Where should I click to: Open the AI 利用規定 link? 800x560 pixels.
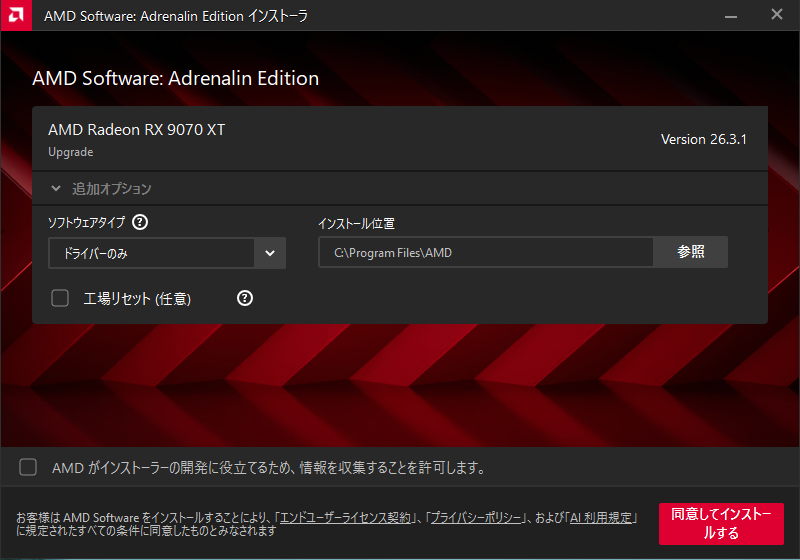pyautogui.click(x=600, y=517)
